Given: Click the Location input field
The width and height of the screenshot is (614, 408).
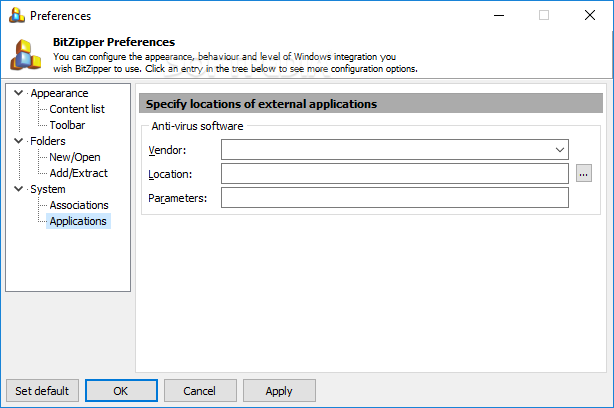Looking at the screenshot, I should pyautogui.click(x=395, y=173).
